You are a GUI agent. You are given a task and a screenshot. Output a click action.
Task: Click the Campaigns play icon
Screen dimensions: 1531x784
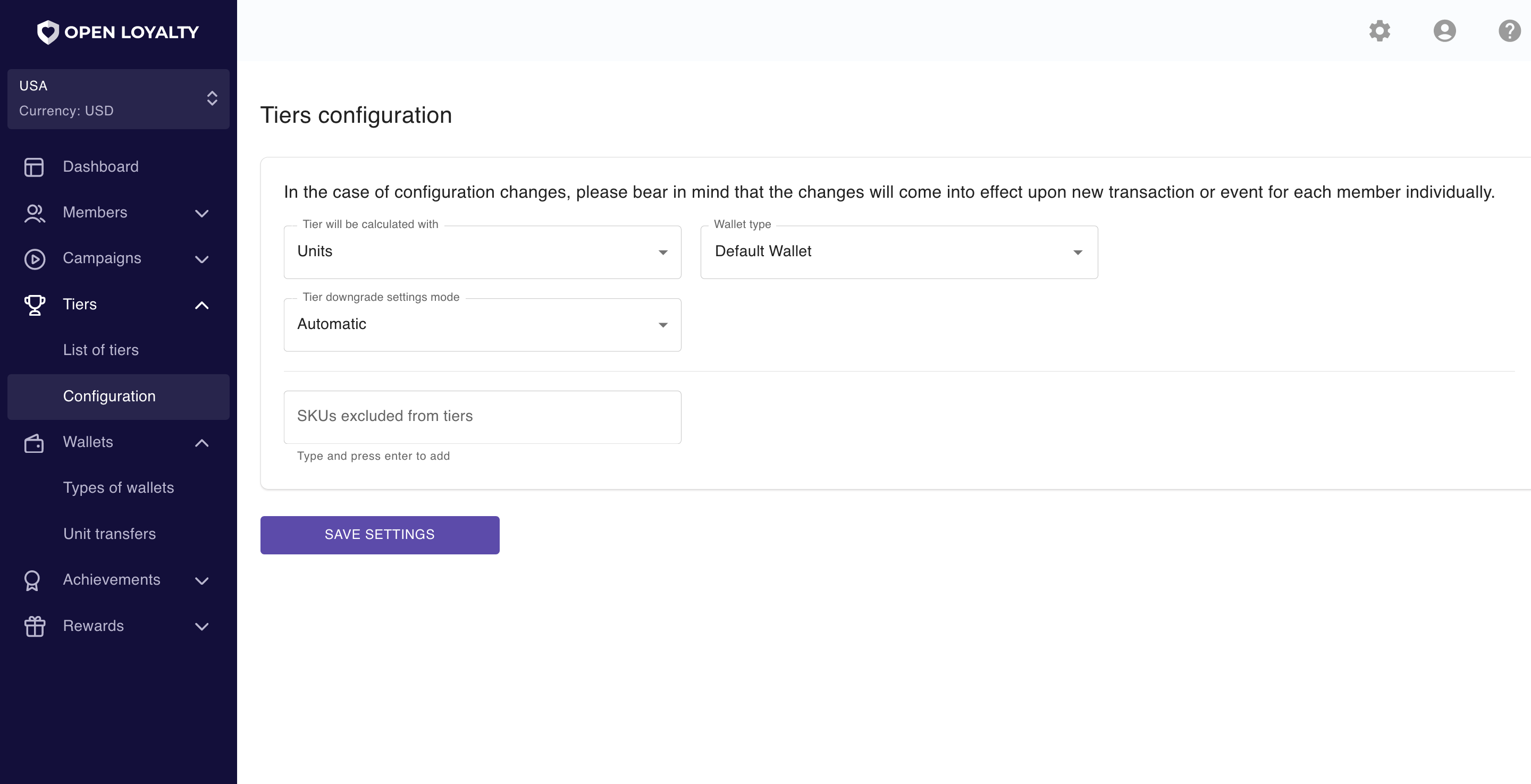click(x=35, y=259)
